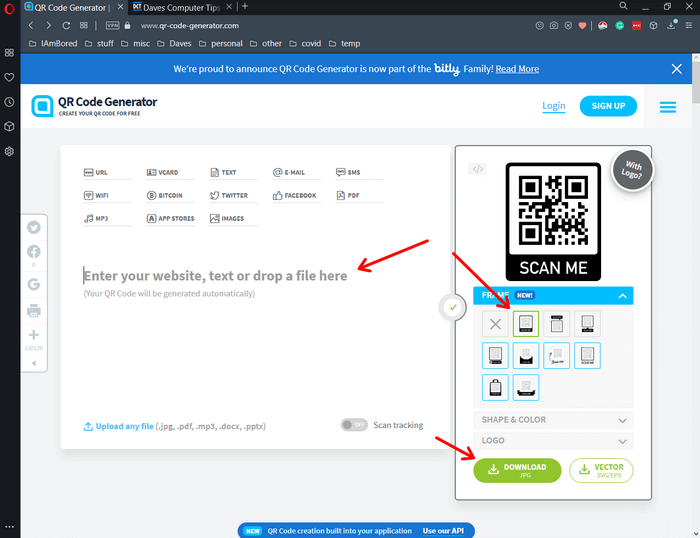Switch to Daves Computer Tips tab
The width and height of the screenshot is (700, 538).
pos(181,8)
